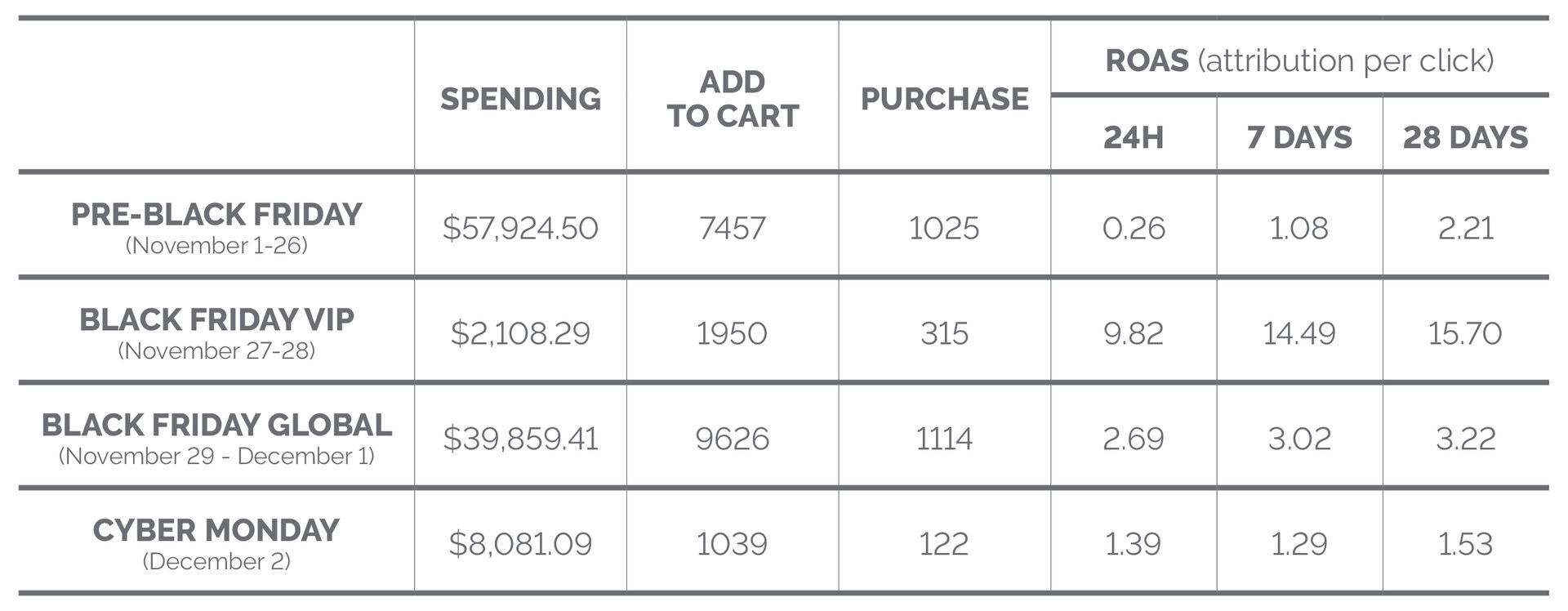
Task: Click the $8,081.09 spending cell
Action: [520, 544]
